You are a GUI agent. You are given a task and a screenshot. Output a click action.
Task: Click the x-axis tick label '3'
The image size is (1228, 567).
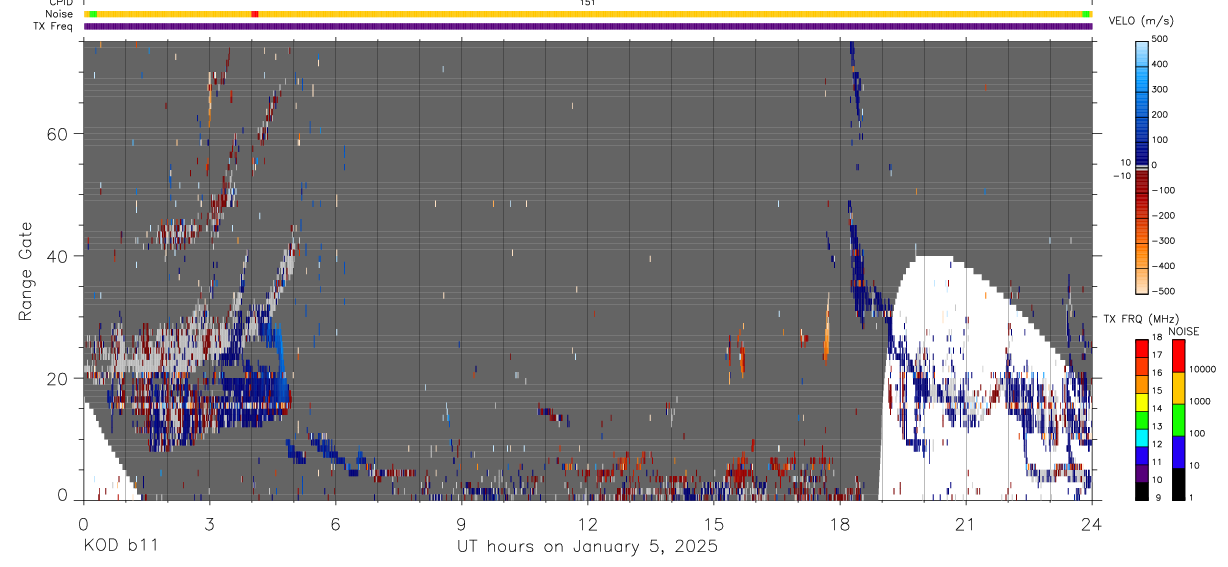[x=209, y=523]
